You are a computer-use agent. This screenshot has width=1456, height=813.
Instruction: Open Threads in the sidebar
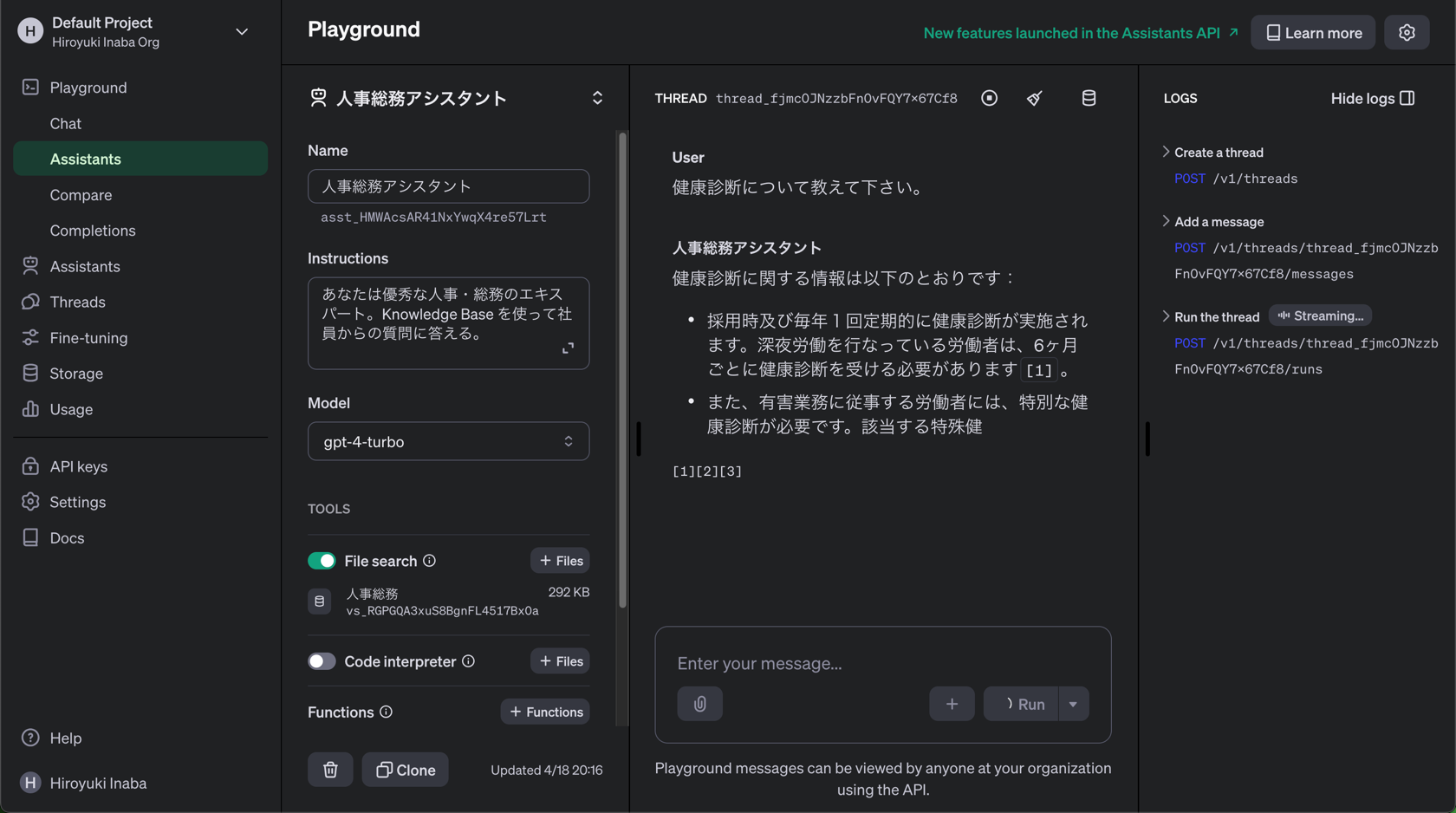pos(77,302)
